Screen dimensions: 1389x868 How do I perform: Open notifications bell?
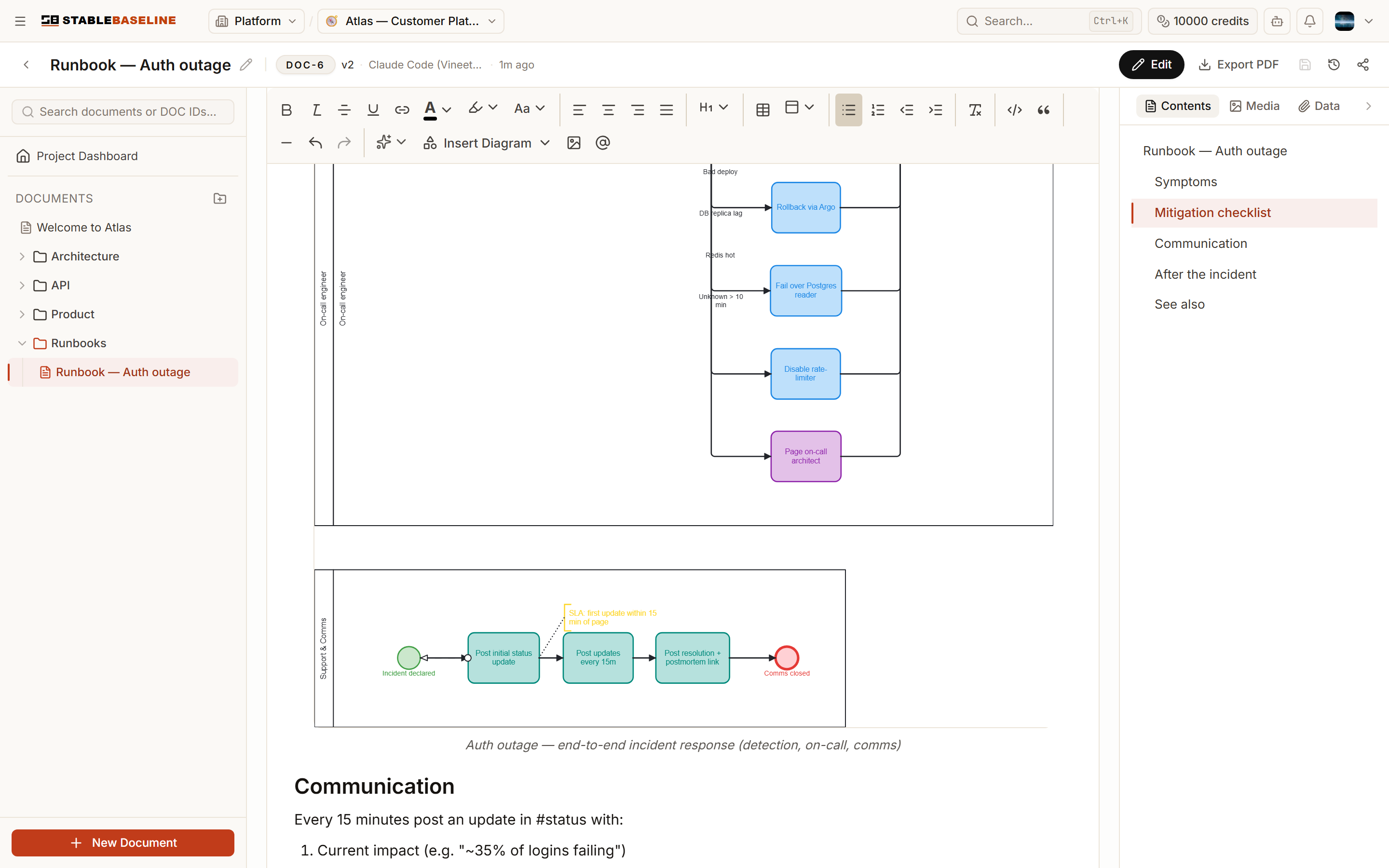pos(1309,21)
